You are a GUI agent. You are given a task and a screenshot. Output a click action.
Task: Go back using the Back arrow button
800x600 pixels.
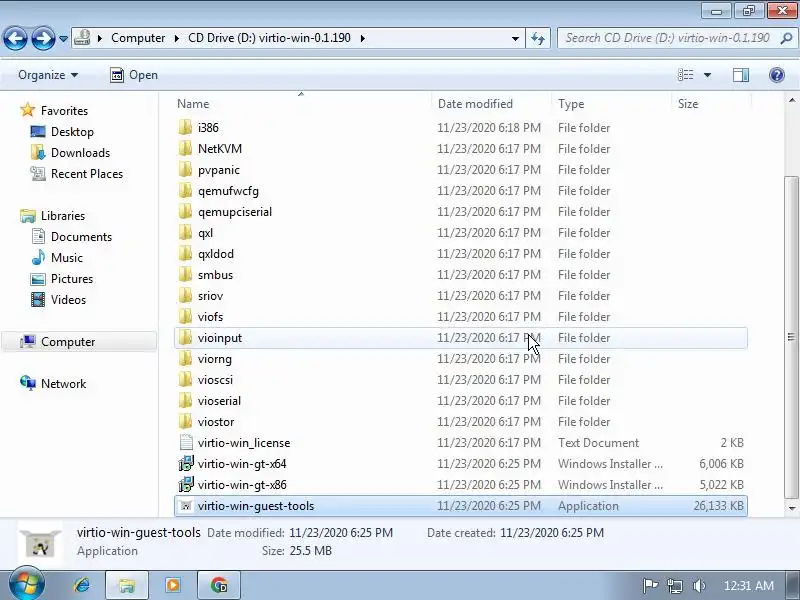[15, 38]
